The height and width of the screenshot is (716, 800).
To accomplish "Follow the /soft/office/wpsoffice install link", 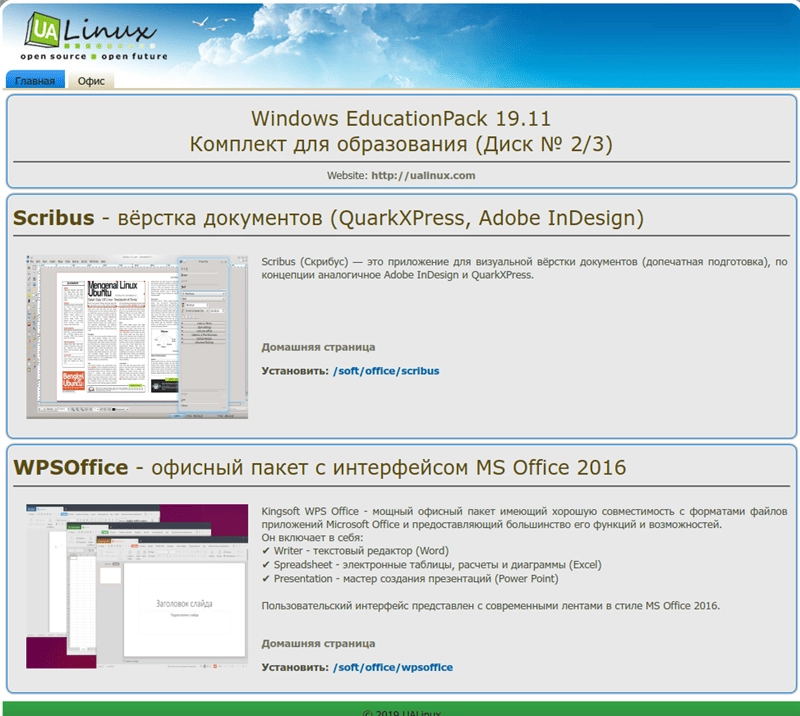I will click(393, 668).
